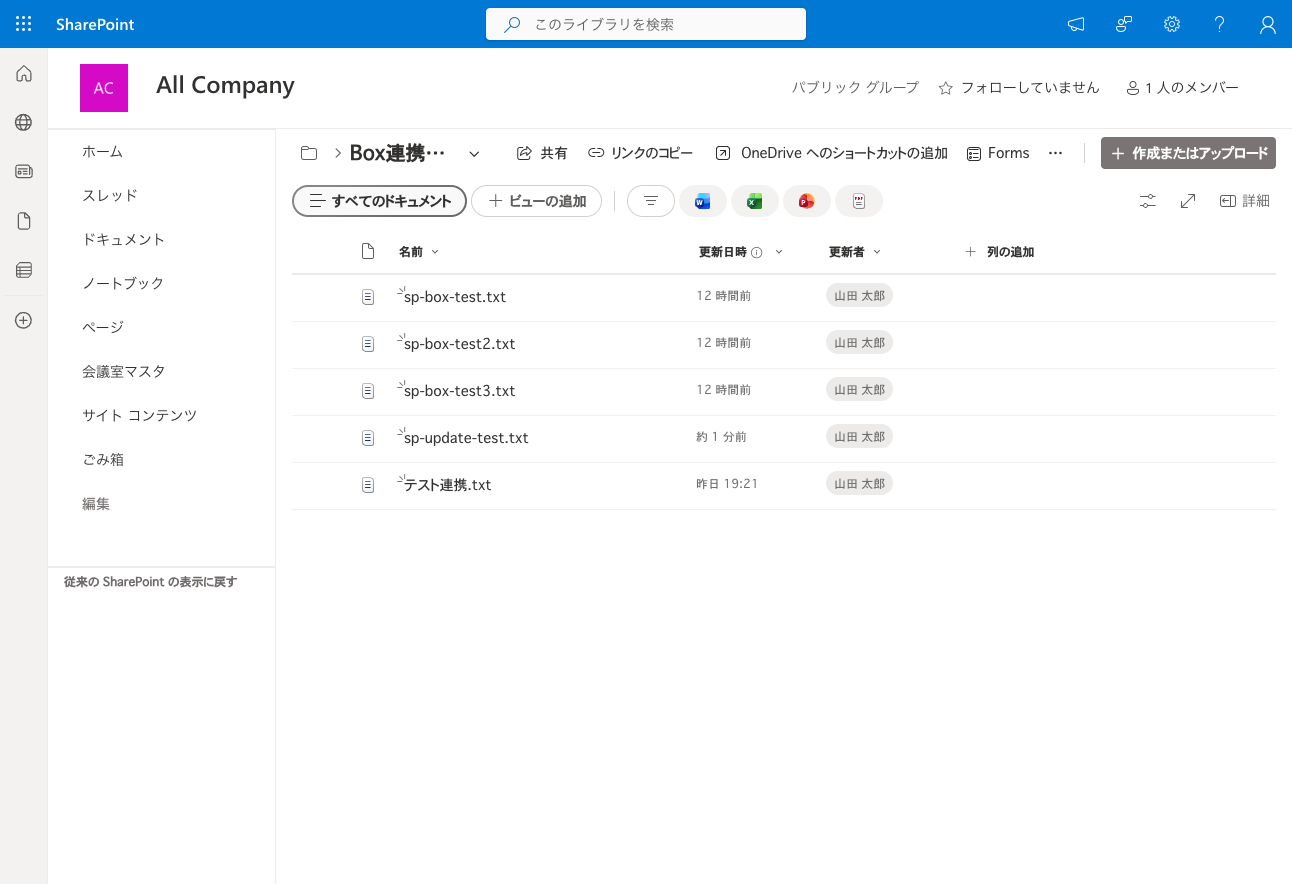Open the My sites globe icon
1292x884 pixels.
(24, 122)
